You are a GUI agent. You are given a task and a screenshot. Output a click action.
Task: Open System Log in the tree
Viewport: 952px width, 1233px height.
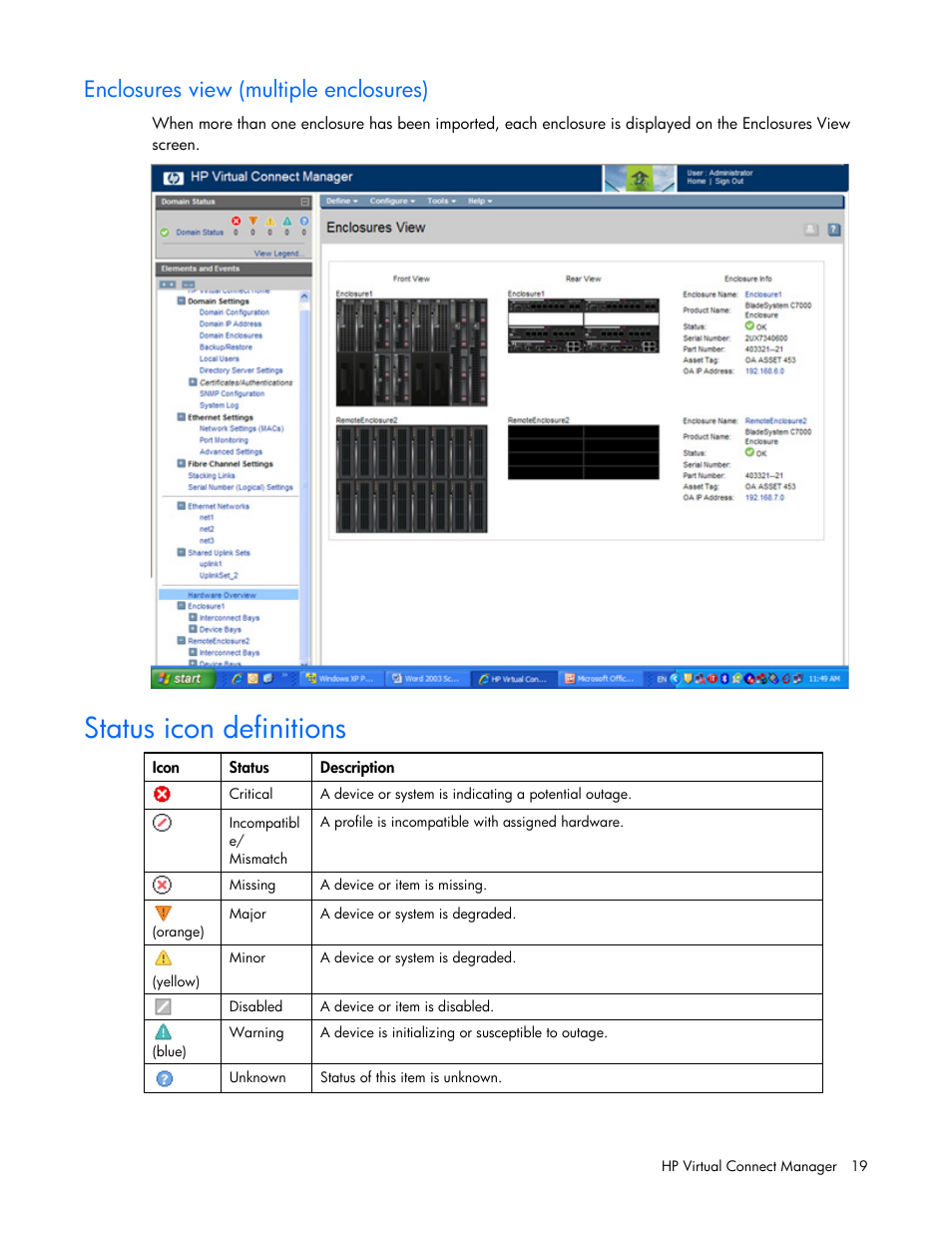tap(219, 405)
